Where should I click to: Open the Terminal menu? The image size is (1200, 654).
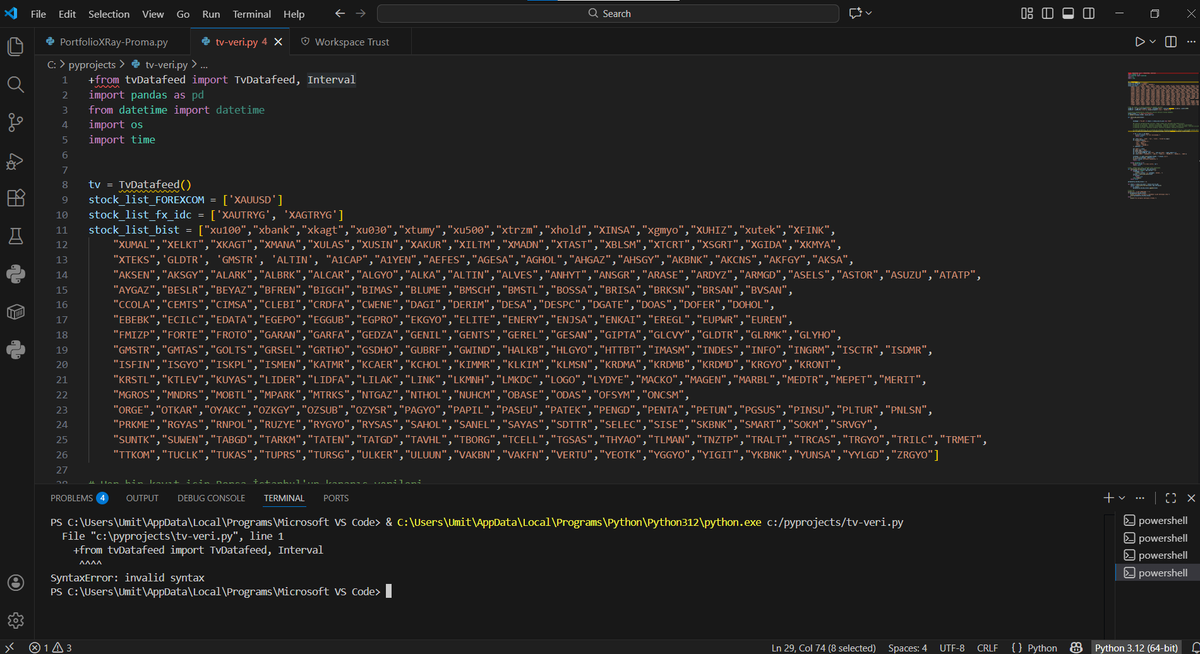tap(252, 14)
